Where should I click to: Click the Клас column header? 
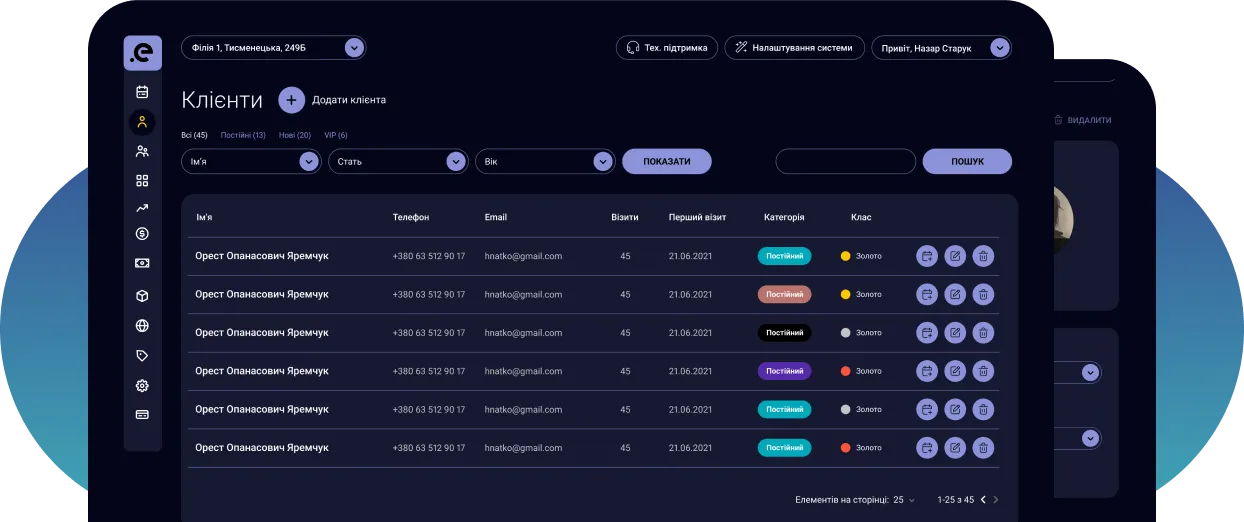(x=861, y=217)
